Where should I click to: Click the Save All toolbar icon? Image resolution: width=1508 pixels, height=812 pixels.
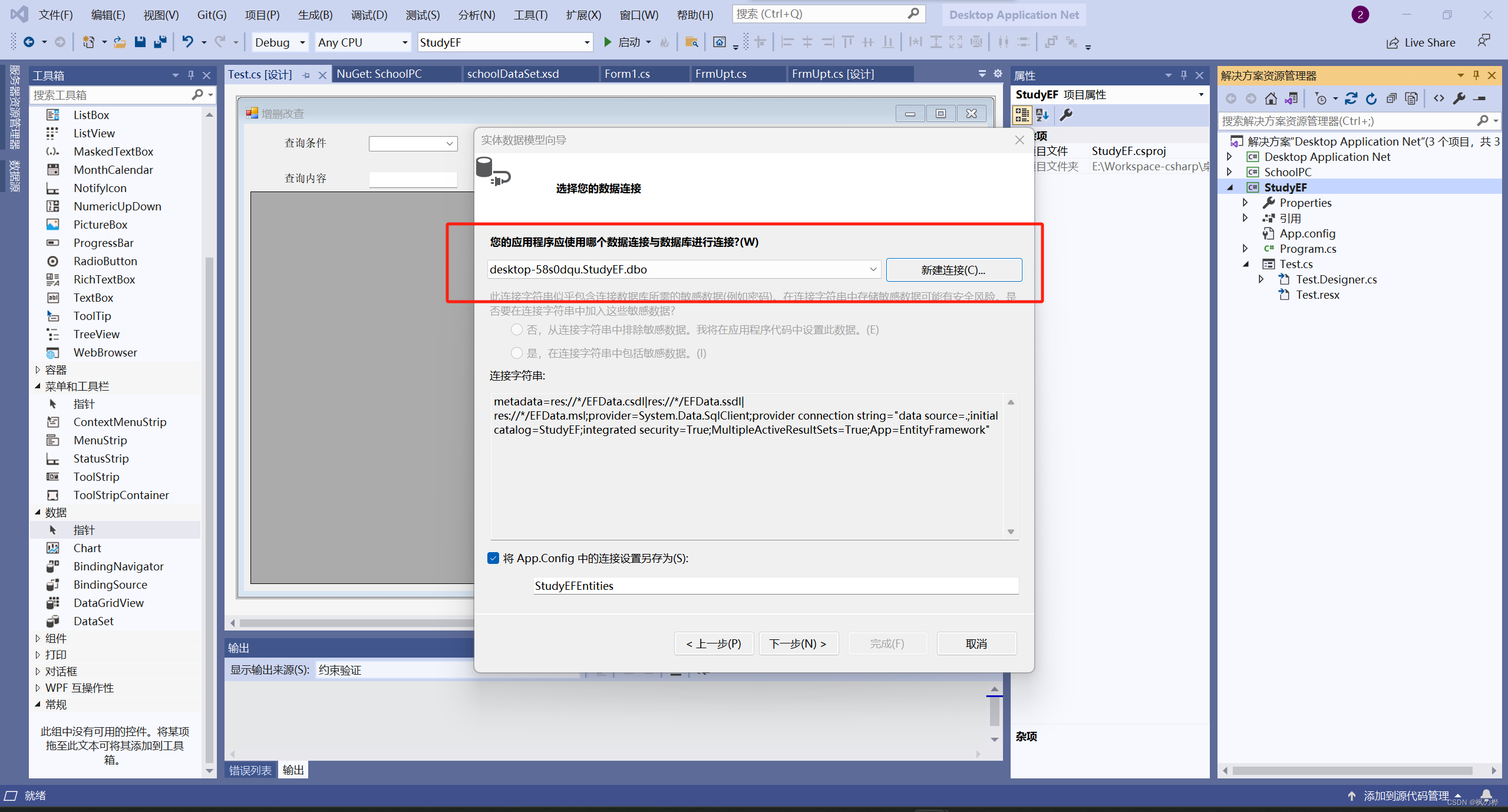(x=160, y=42)
